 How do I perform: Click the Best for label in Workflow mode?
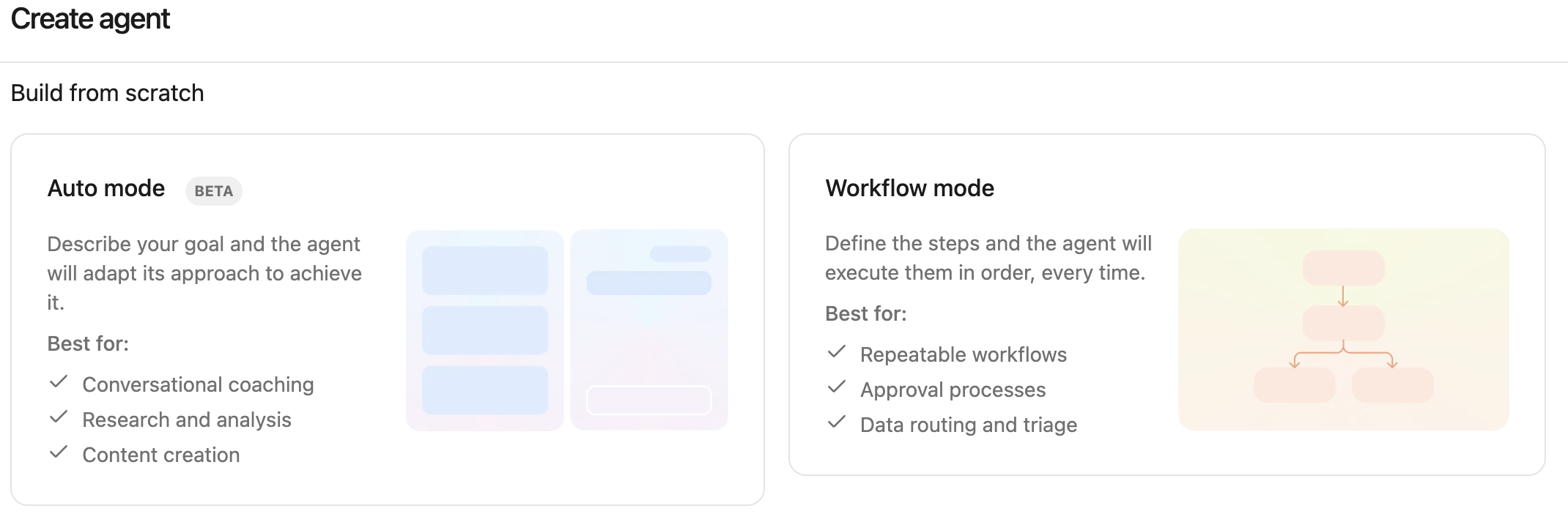coord(865,313)
